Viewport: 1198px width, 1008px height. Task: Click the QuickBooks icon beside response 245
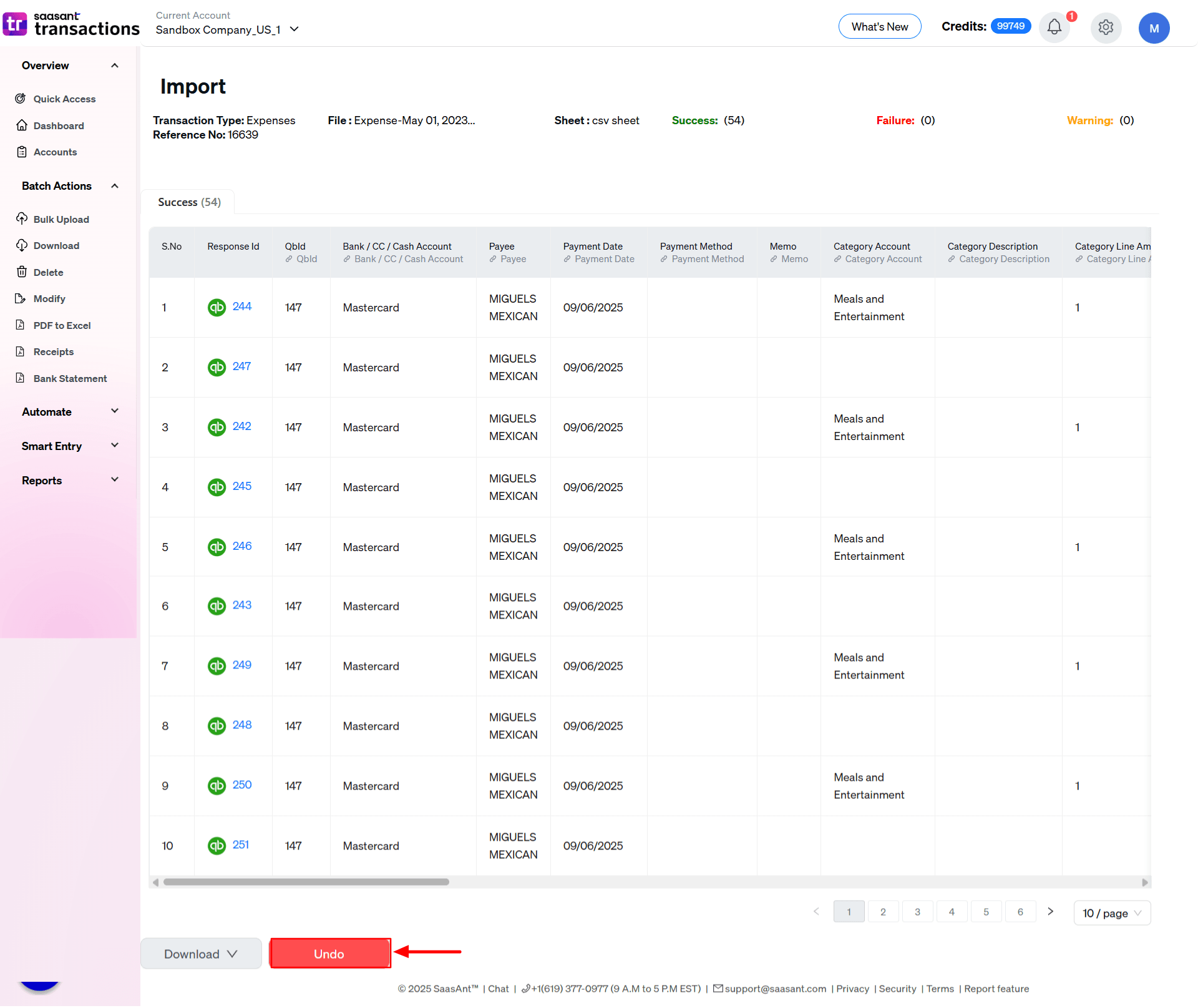217,487
